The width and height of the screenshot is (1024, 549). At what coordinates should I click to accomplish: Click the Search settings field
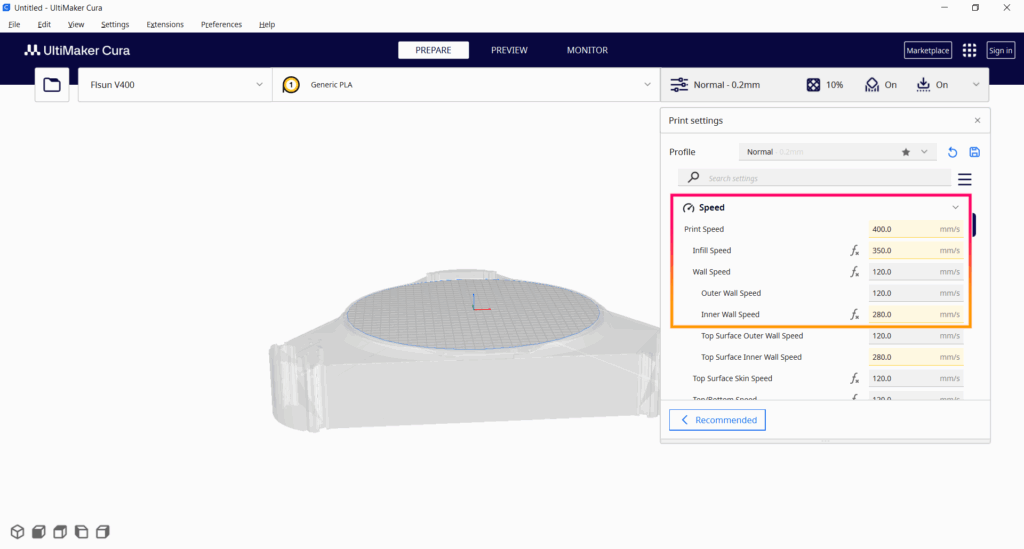tap(814, 178)
